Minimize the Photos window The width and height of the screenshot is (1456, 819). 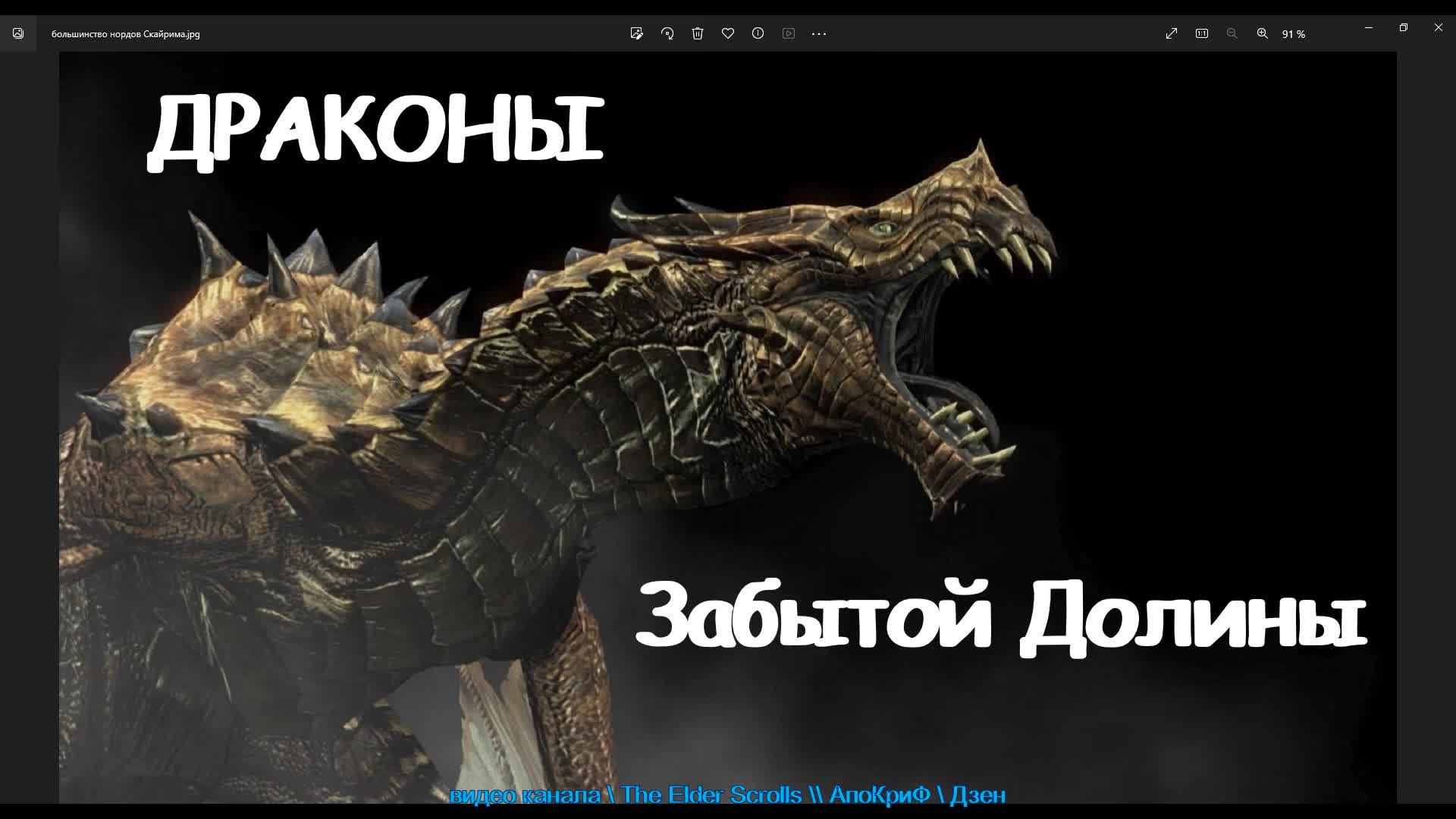click(1369, 27)
